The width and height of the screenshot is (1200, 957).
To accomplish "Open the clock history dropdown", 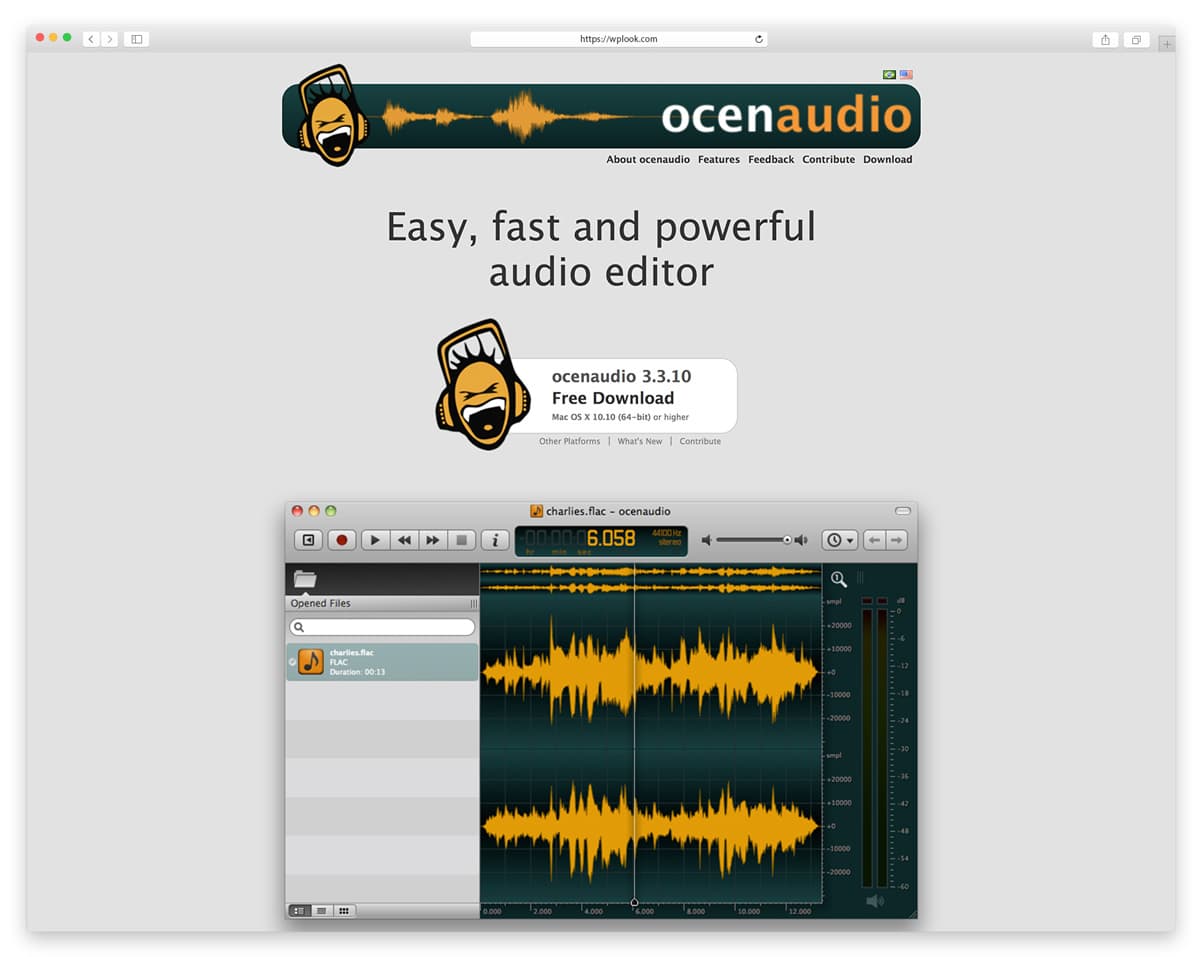I will [x=840, y=540].
